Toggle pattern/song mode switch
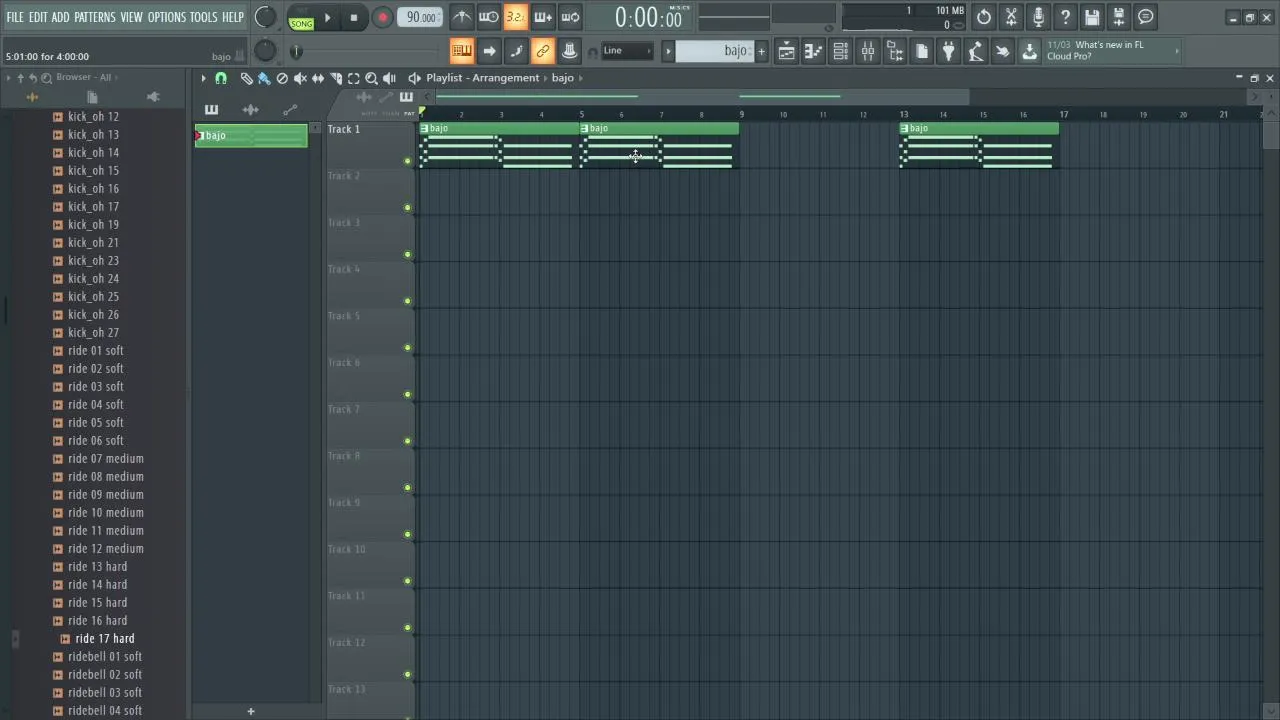1280x720 pixels. pyautogui.click(x=301, y=18)
